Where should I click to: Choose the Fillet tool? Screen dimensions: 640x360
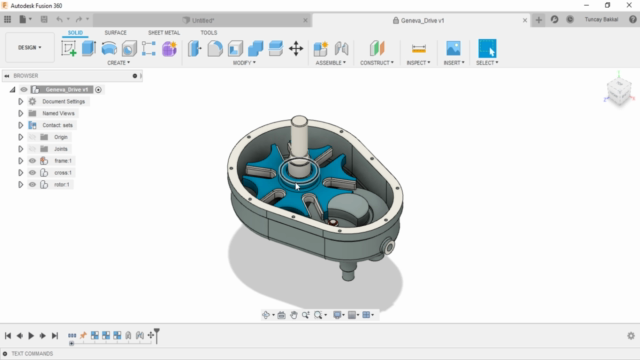click(x=215, y=49)
